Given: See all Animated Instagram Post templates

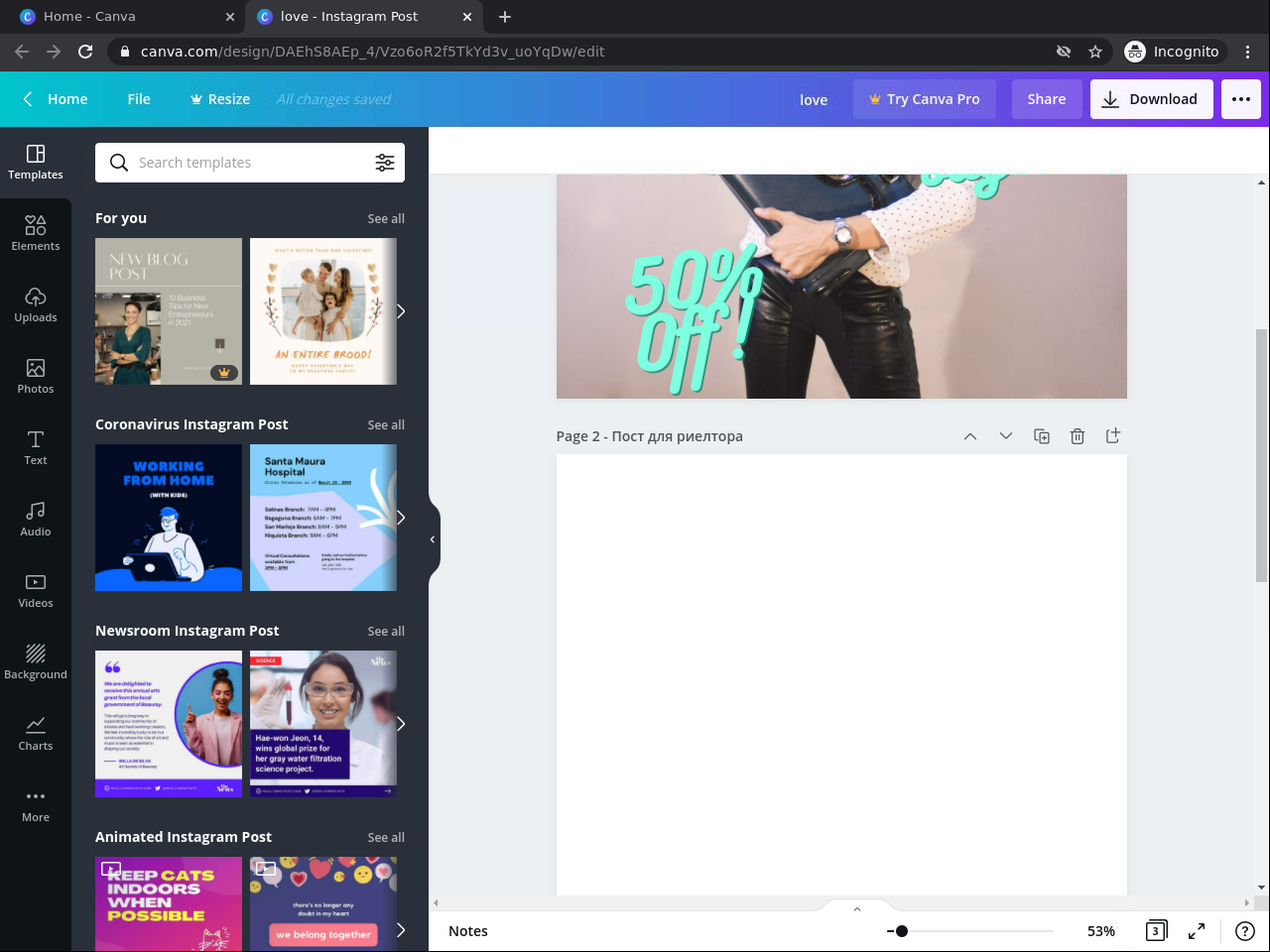Looking at the screenshot, I should point(386,837).
